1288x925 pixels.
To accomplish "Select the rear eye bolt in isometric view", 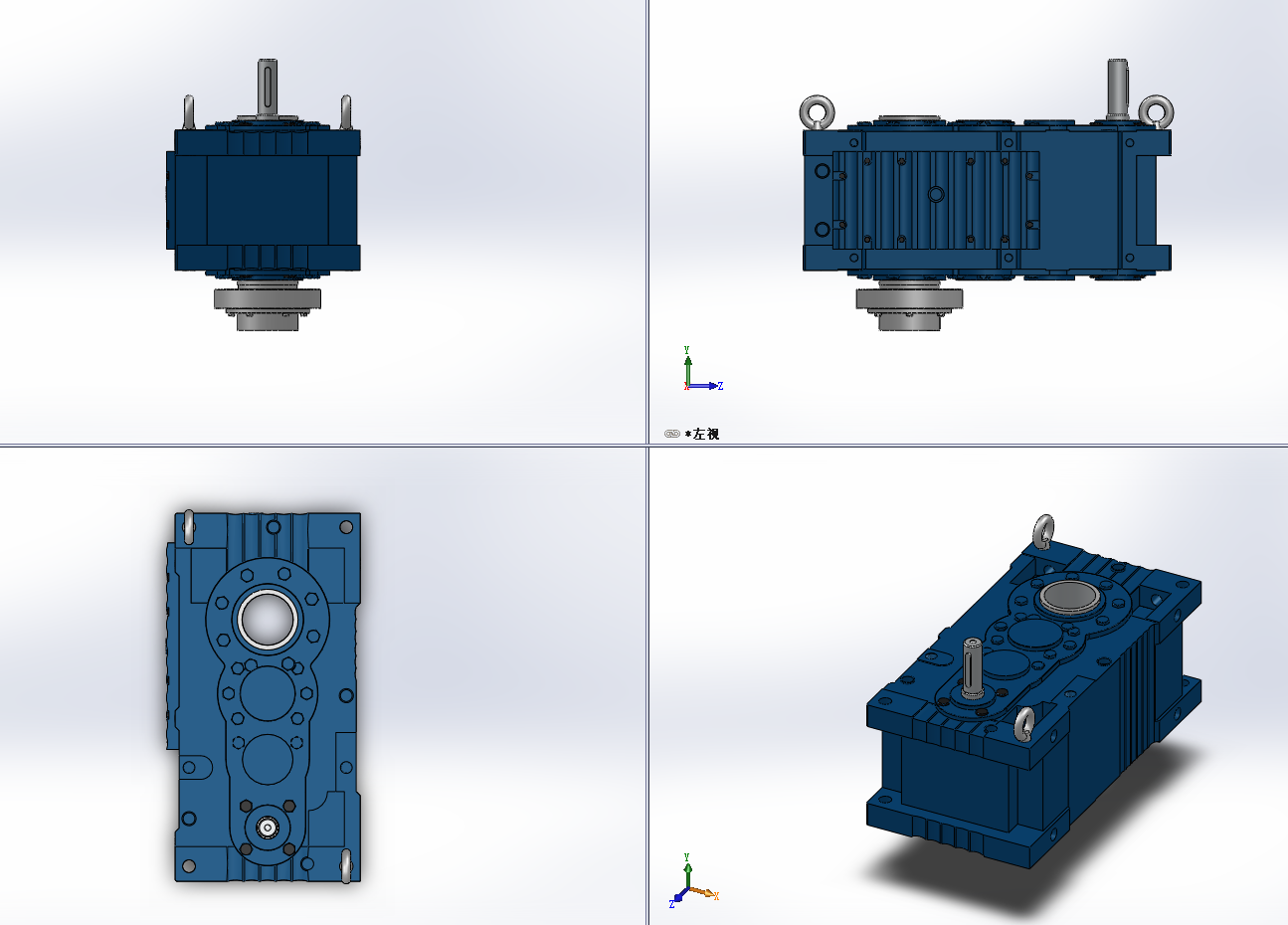I will (1043, 530).
